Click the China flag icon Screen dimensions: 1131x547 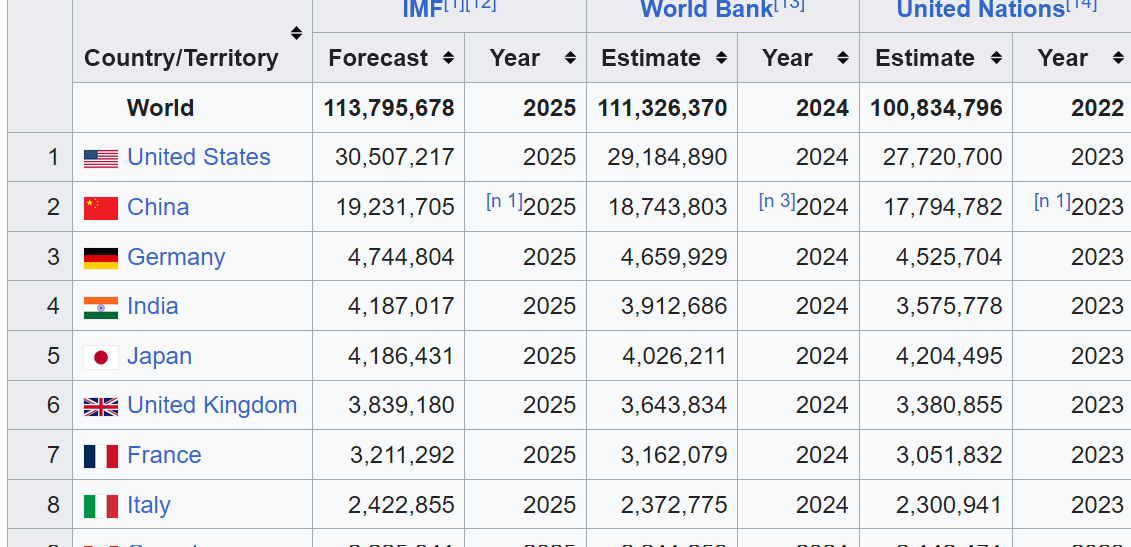click(x=101, y=208)
